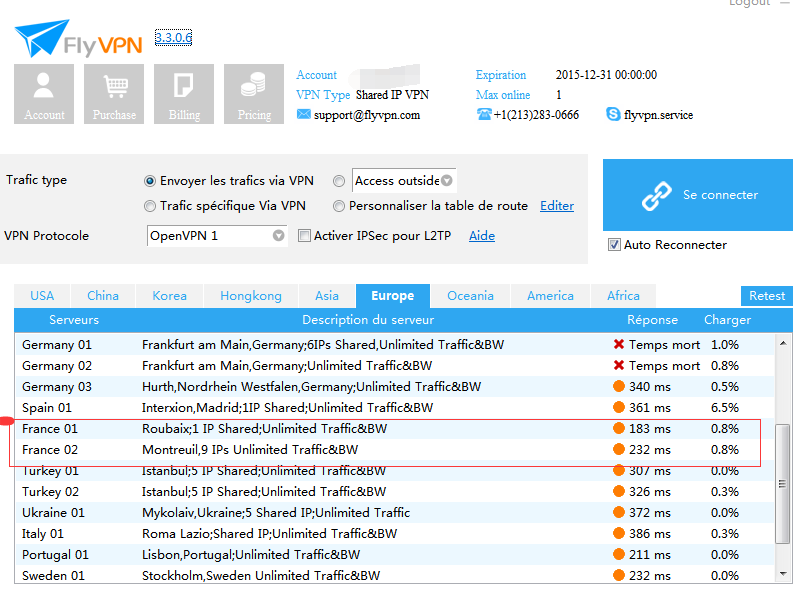Click the orange status dot for Spain 01
This screenshot has width=797, height=605.
pos(619,408)
